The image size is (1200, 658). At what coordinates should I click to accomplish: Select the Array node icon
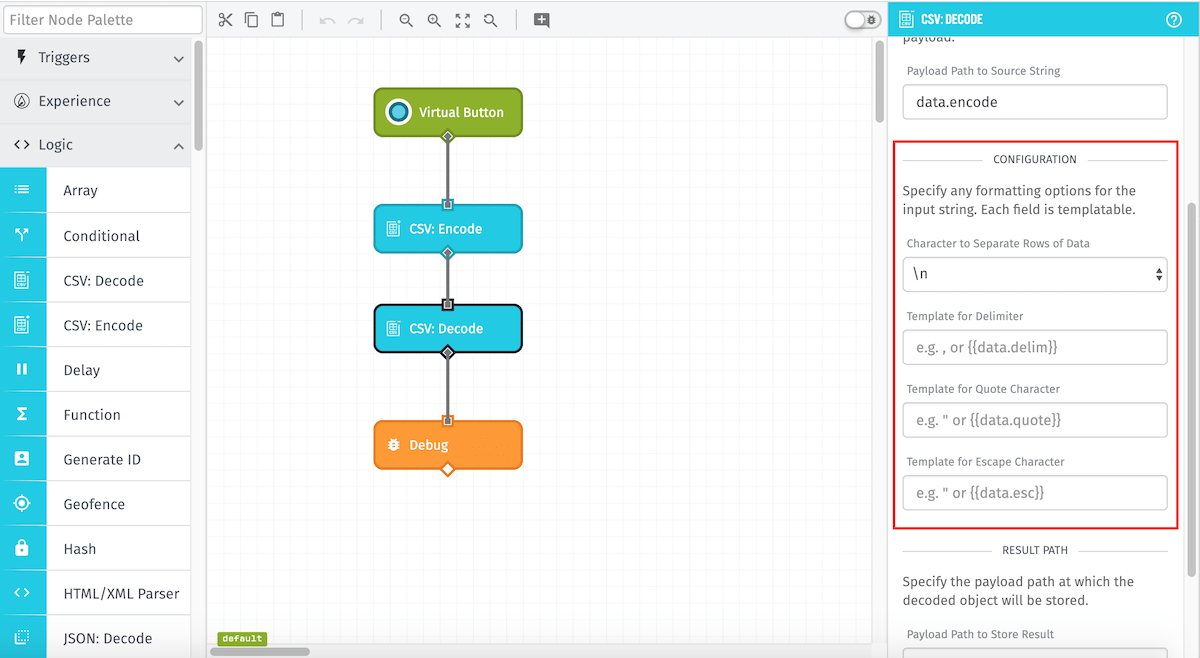(23, 190)
